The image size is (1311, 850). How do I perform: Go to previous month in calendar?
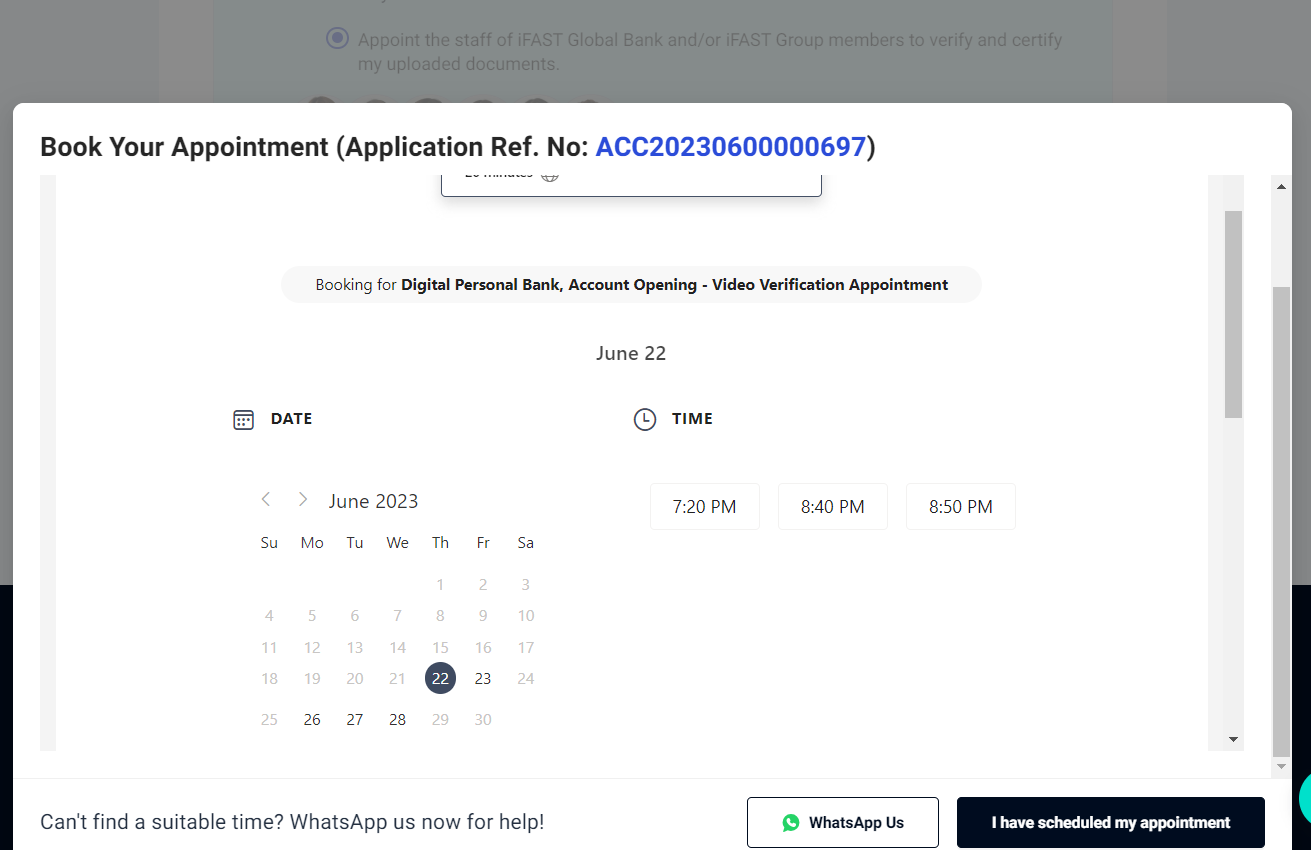(x=266, y=500)
